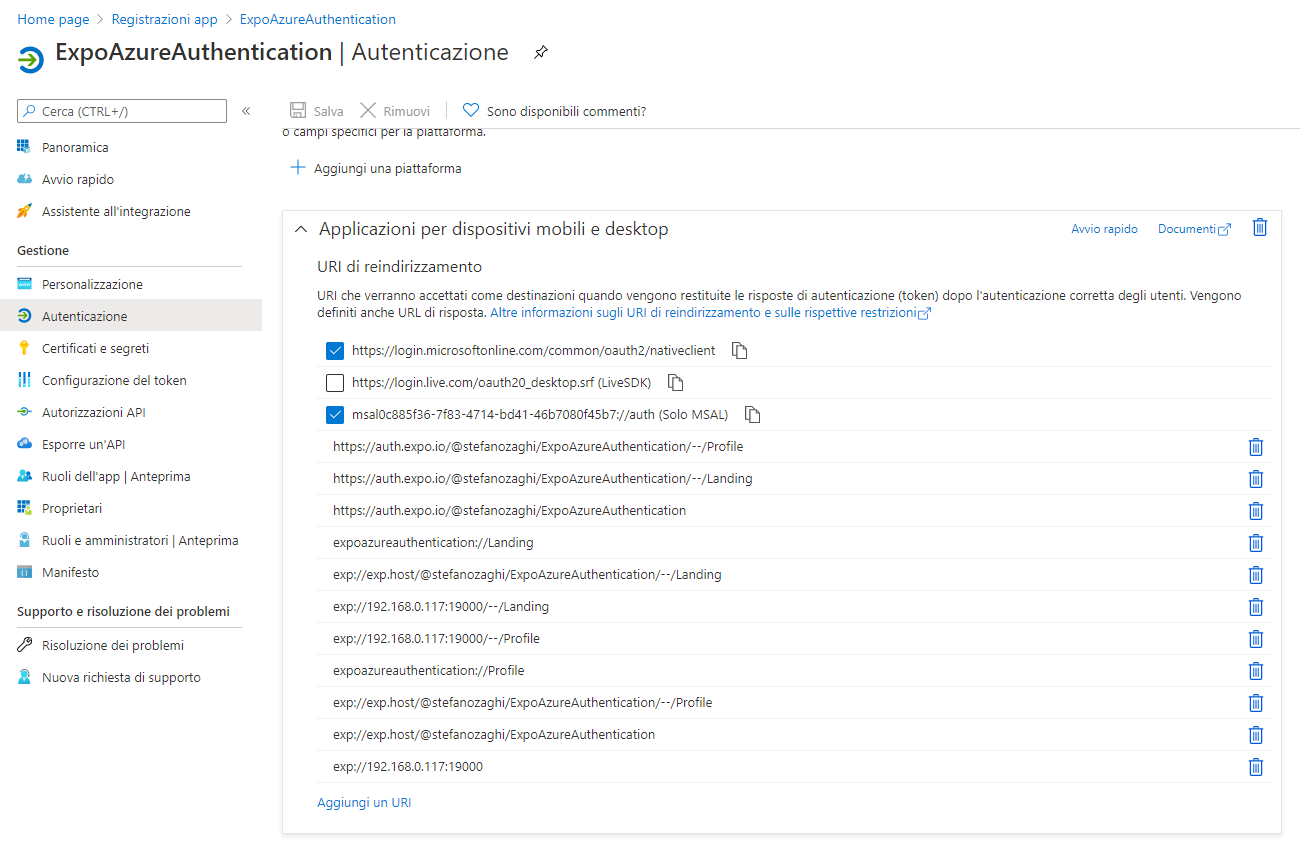Uncheck the nativeclient redirect URI checkbox
The width and height of the screenshot is (1300, 841).
335,351
